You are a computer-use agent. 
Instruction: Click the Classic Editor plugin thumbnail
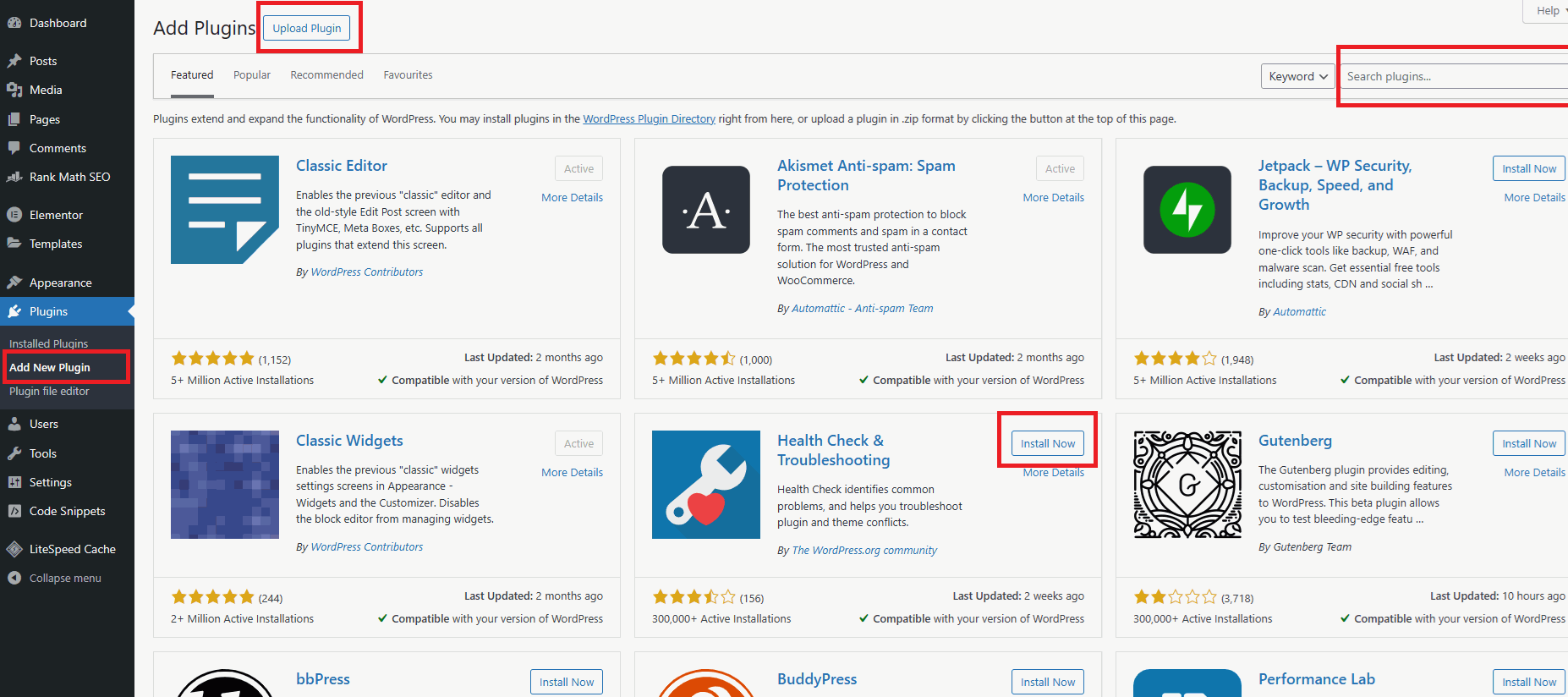pos(225,210)
